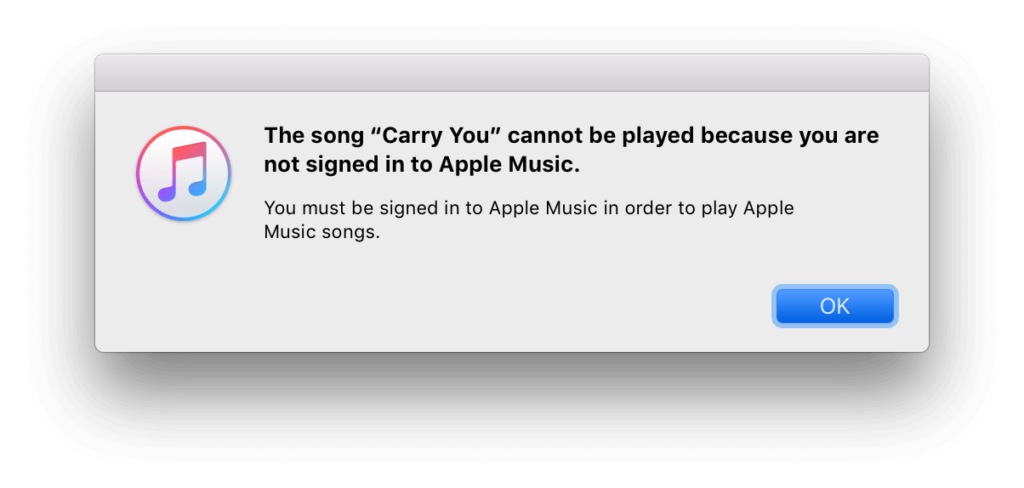Click the empty dialog title bar

pos(511,73)
